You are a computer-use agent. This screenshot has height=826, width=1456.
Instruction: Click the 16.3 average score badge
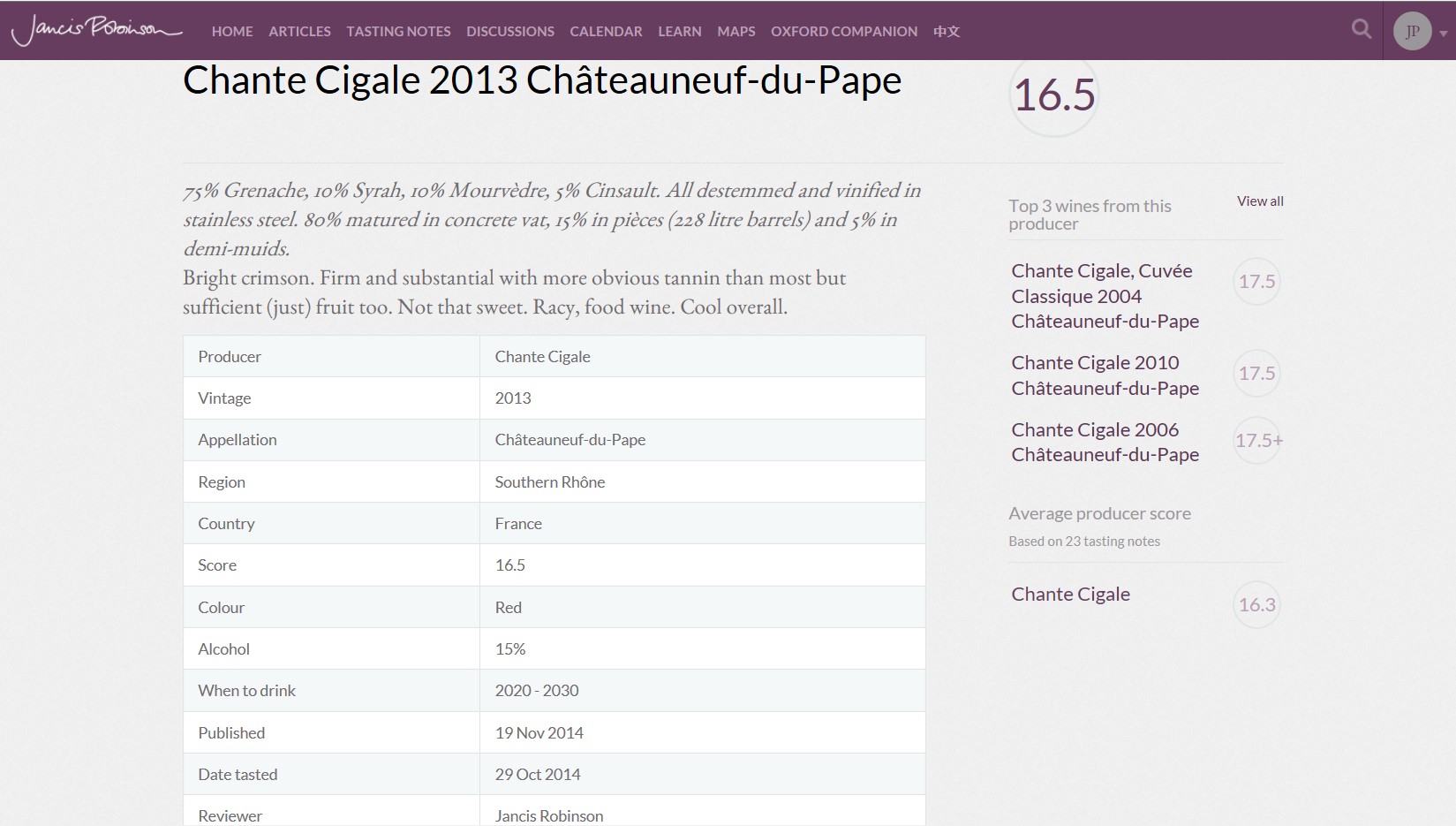point(1256,604)
